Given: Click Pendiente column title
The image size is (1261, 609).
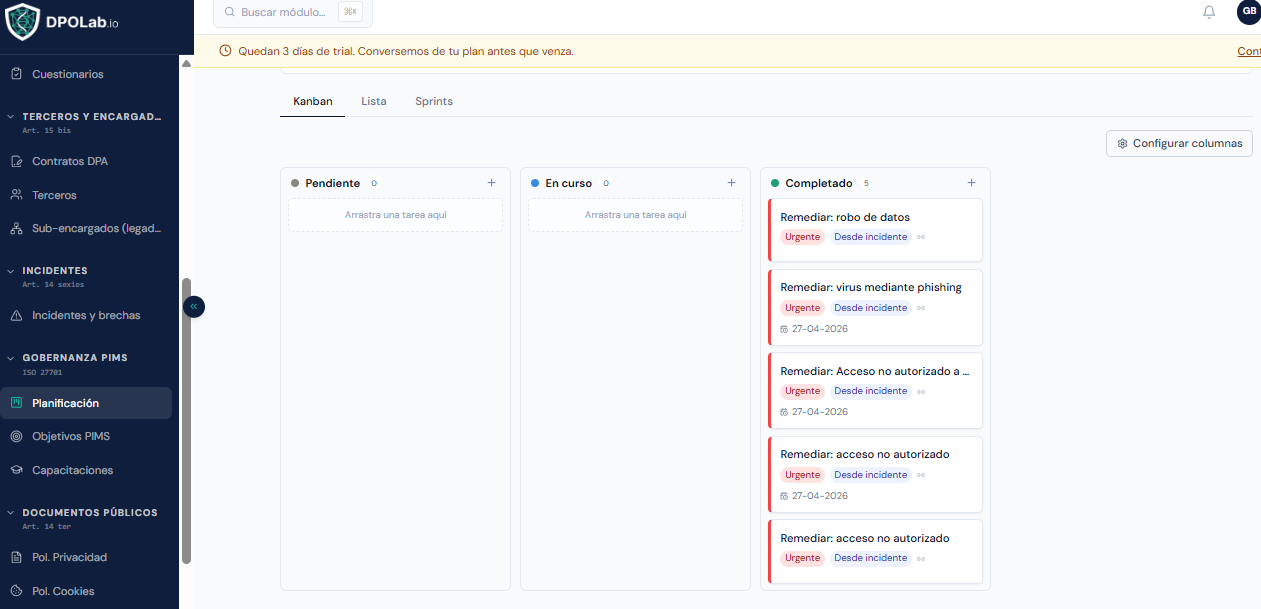Looking at the screenshot, I should (333, 183).
